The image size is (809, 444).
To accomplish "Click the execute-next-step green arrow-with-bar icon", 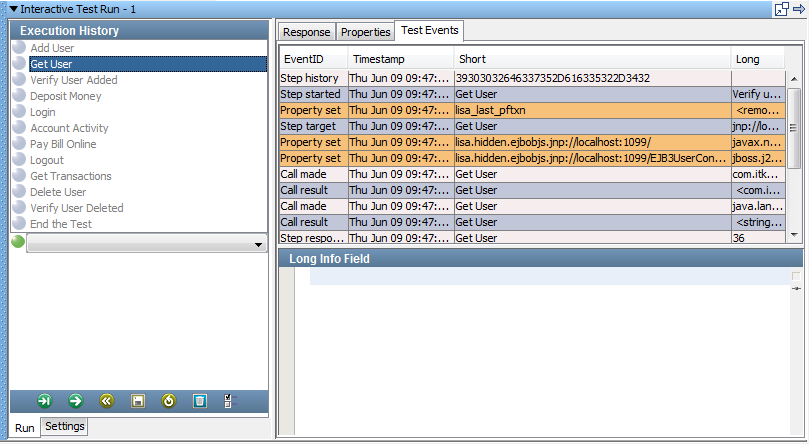I will coord(45,401).
